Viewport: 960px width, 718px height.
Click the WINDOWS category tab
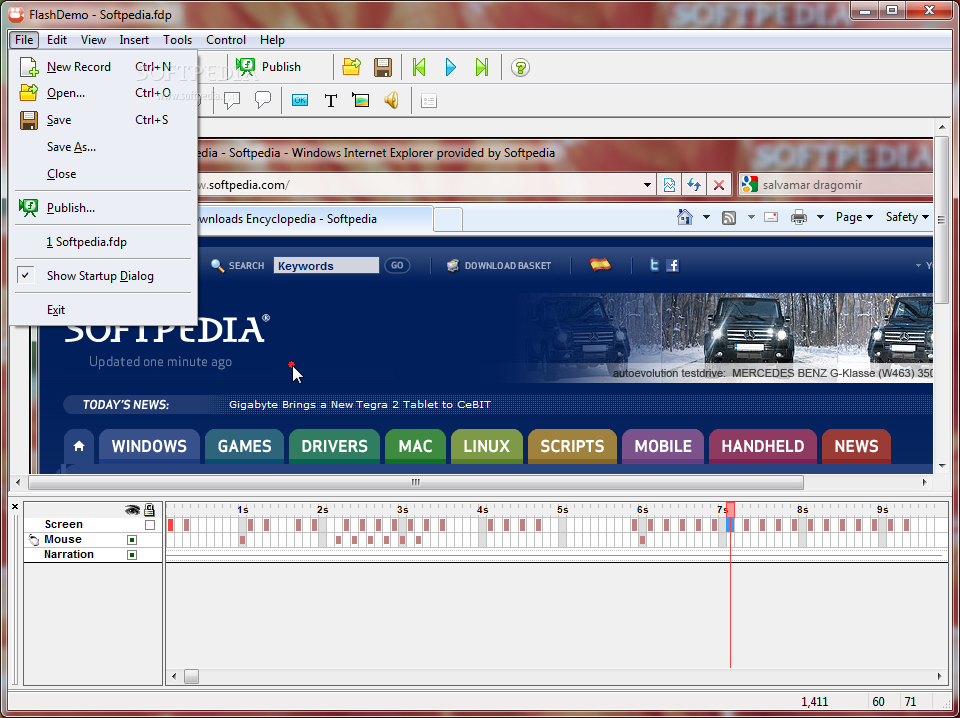coord(149,446)
